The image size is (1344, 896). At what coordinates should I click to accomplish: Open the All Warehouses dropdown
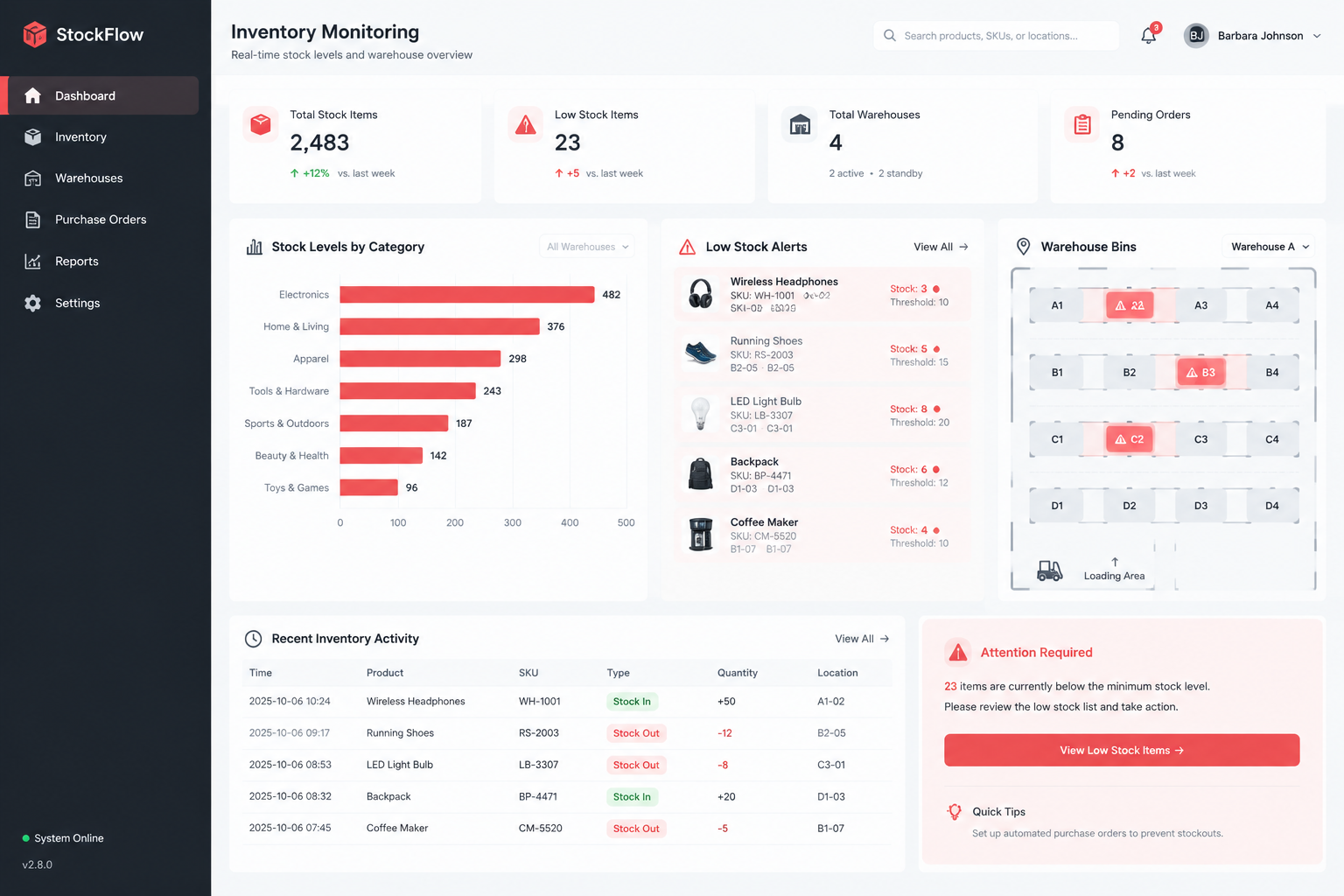tap(587, 247)
